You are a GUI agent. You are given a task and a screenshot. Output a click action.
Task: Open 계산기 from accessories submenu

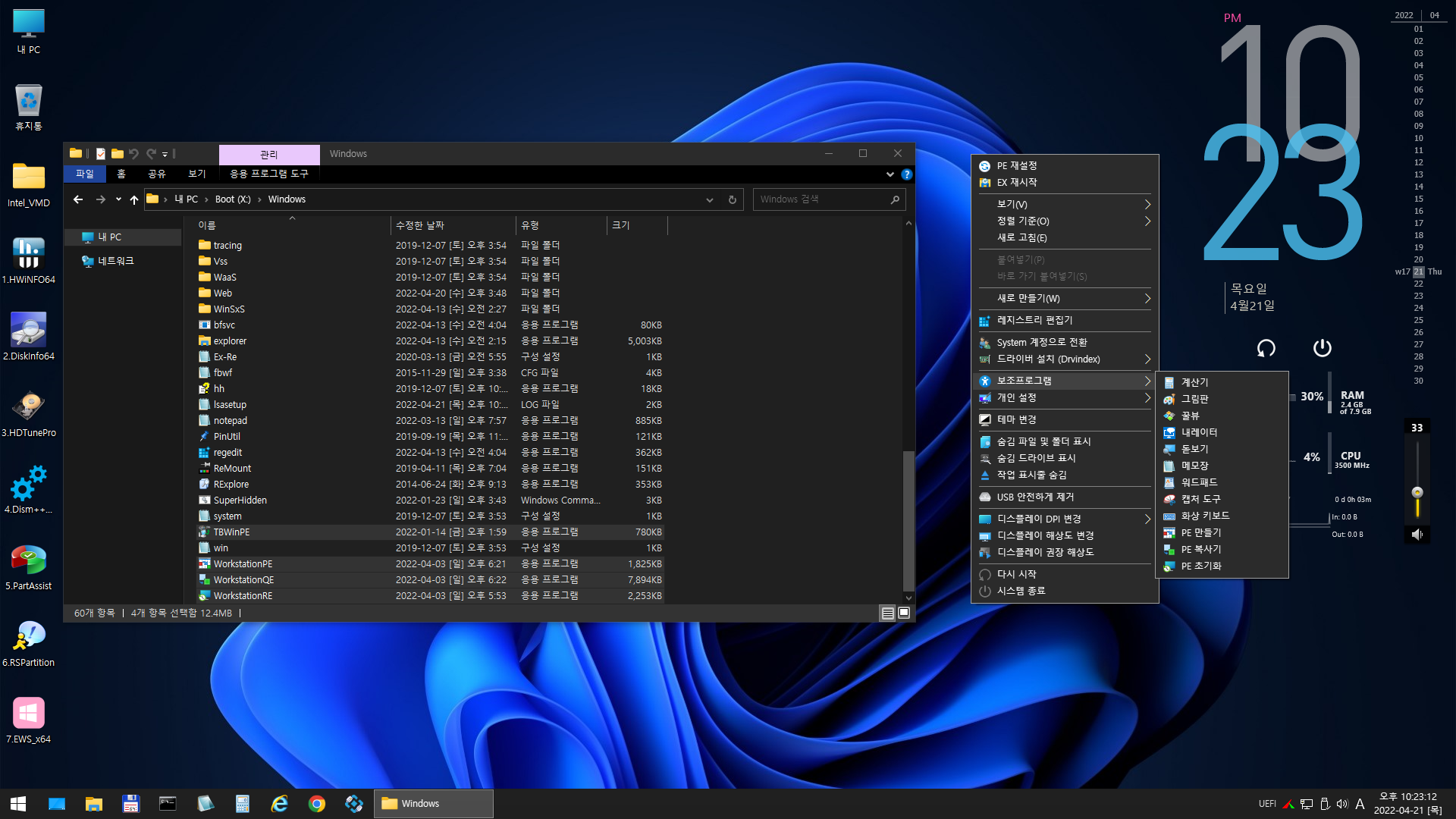click(1222, 382)
